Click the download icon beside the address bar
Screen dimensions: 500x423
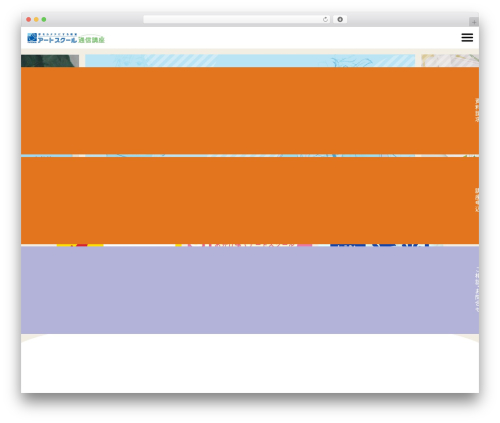point(340,20)
